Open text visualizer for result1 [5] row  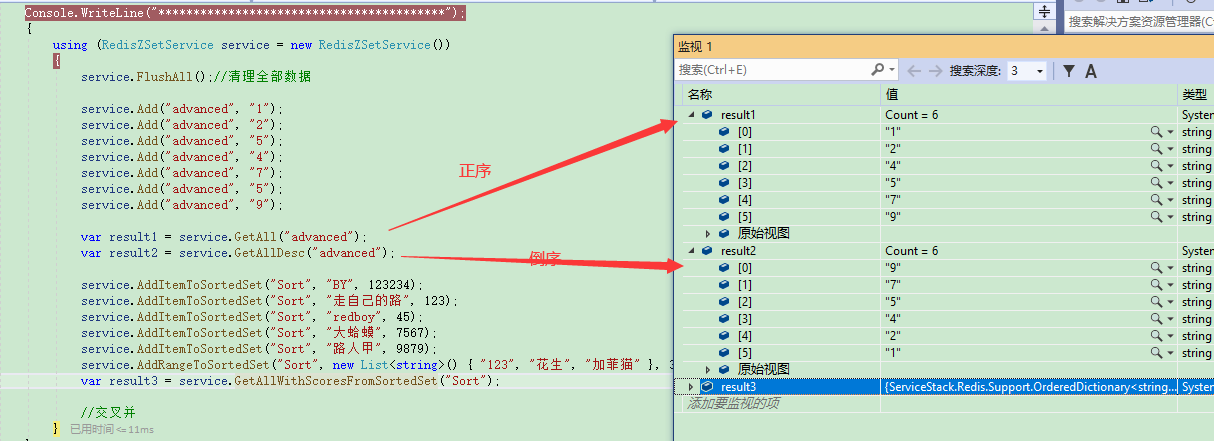pyautogui.click(x=1155, y=217)
